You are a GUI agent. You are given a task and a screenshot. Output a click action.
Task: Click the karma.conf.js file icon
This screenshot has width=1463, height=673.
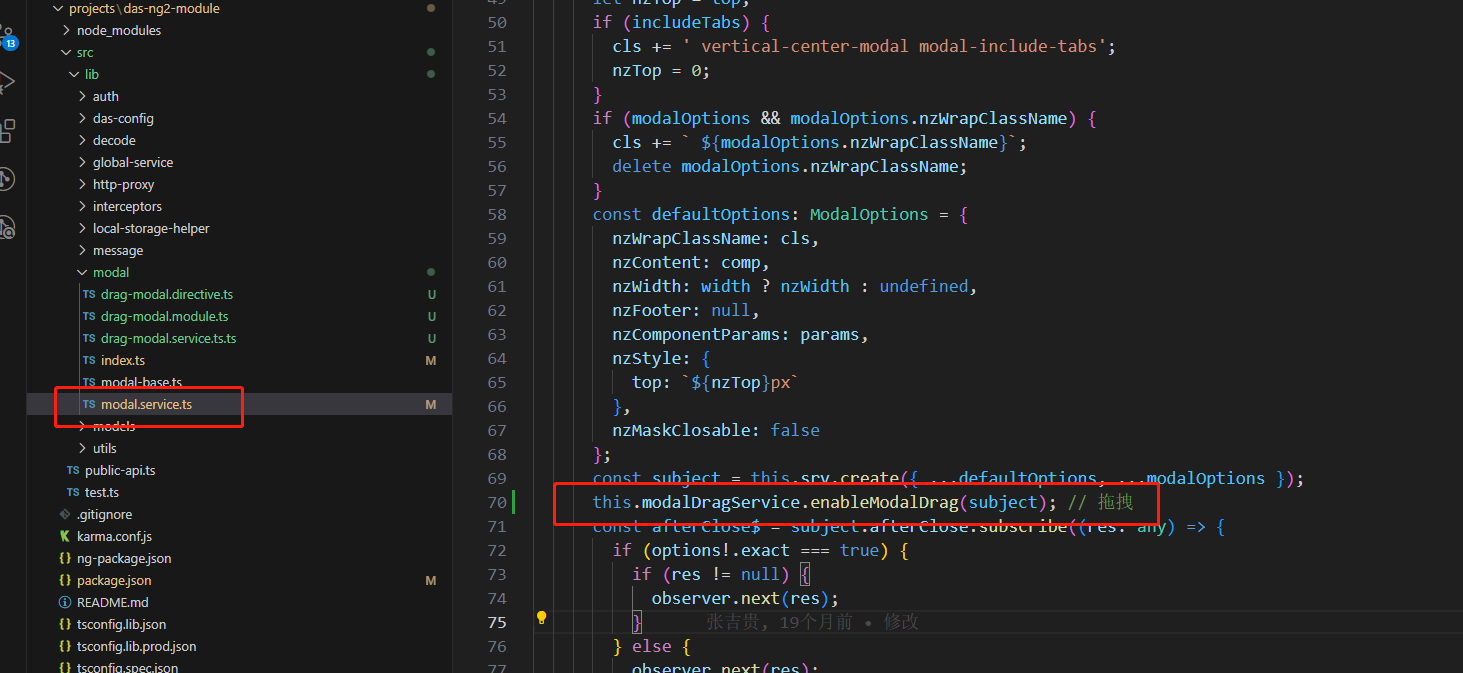65,536
